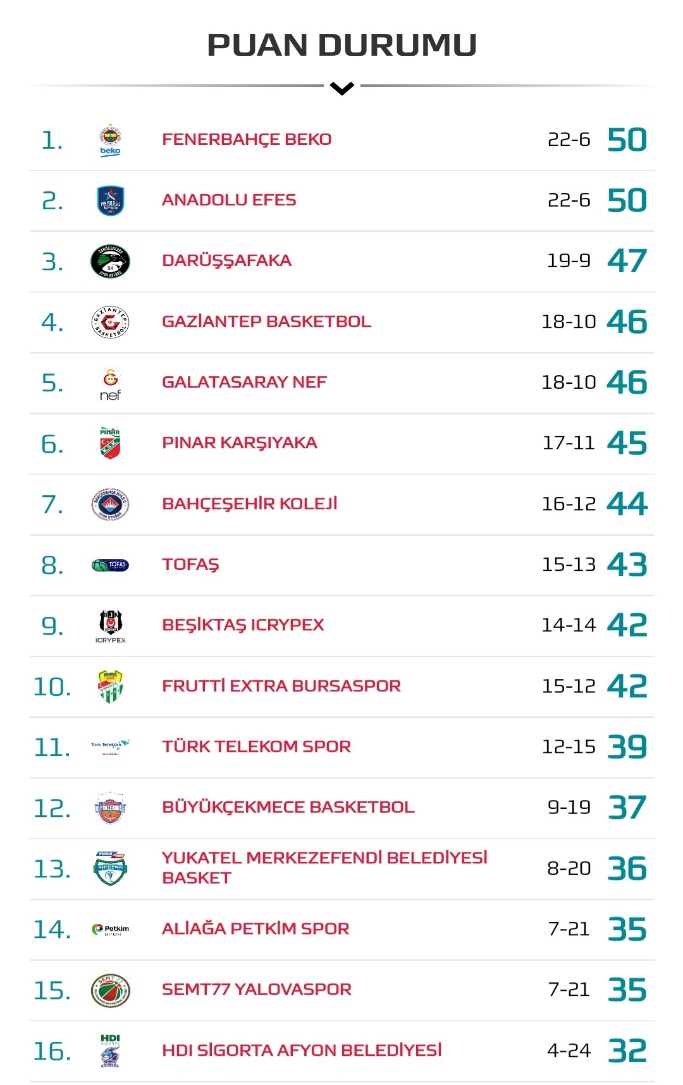Image resolution: width=683 pixels, height=1085 pixels.
Task: Click the Tofaş team logo
Action: 110,565
